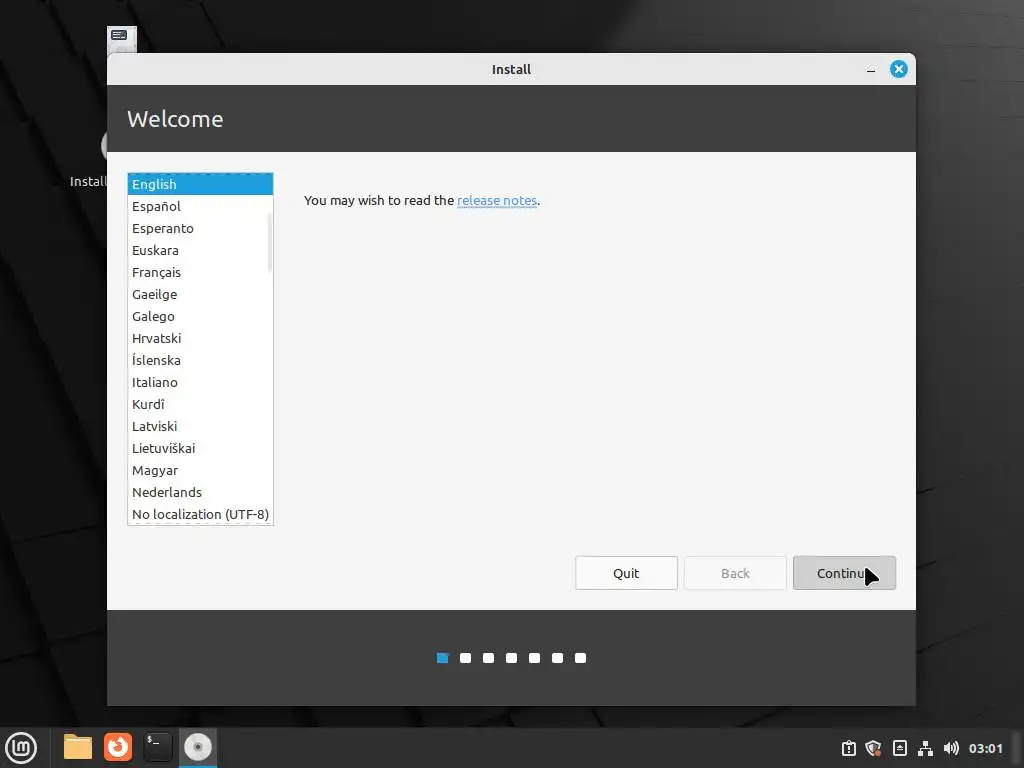The width and height of the screenshot is (1024, 768).
Task: Choose Français language
Action: (x=200, y=272)
